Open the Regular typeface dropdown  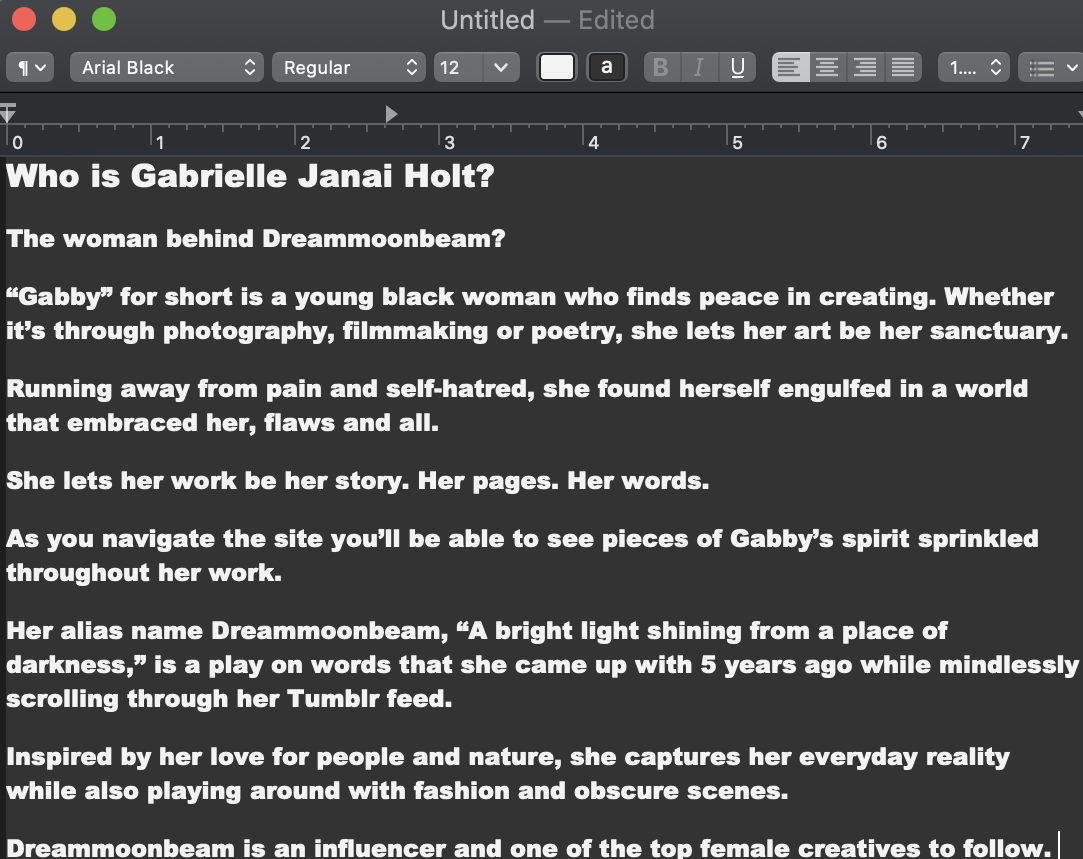tap(348, 67)
